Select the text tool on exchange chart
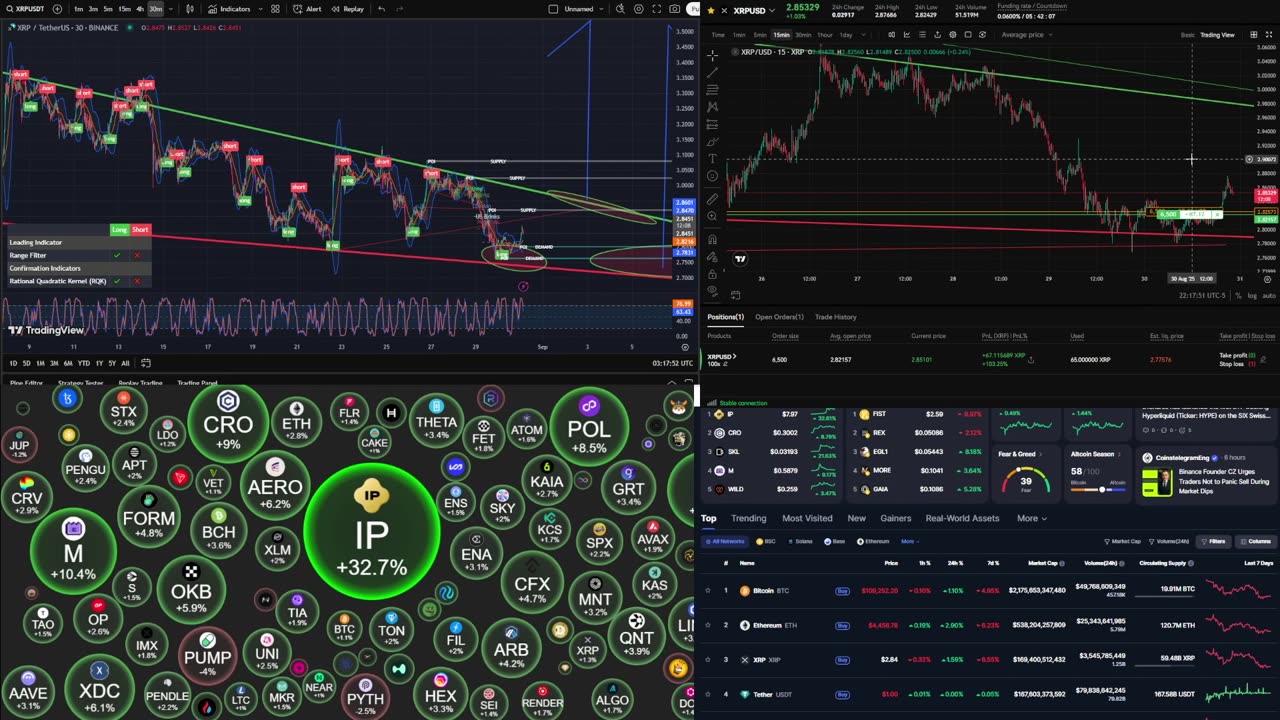This screenshot has height=720, width=1280. pyautogui.click(x=713, y=158)
